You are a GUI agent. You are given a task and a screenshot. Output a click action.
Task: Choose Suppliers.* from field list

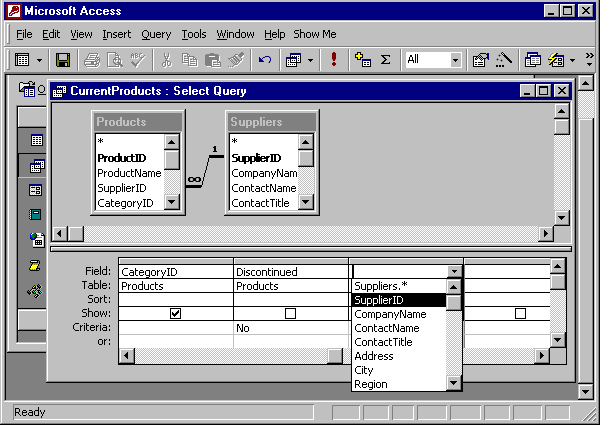pyautogui.click(x=398, y=286)
